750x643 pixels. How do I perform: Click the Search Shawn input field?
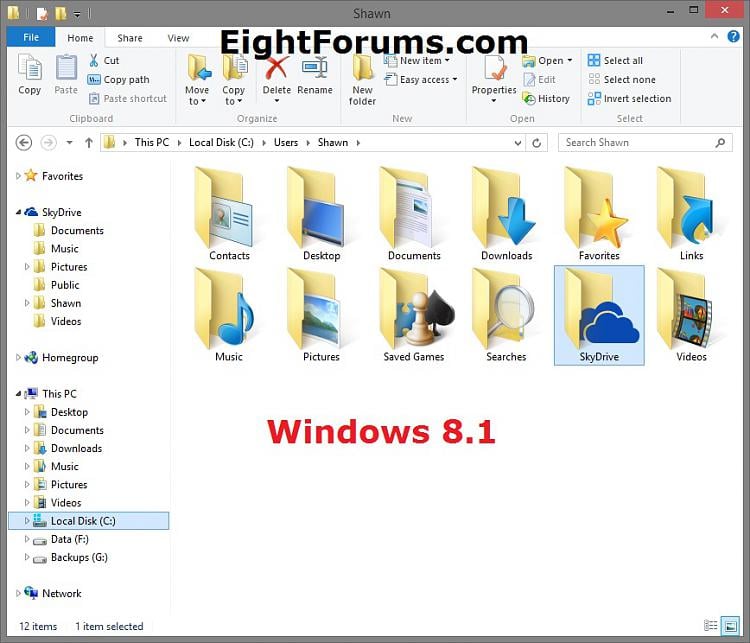645,143
